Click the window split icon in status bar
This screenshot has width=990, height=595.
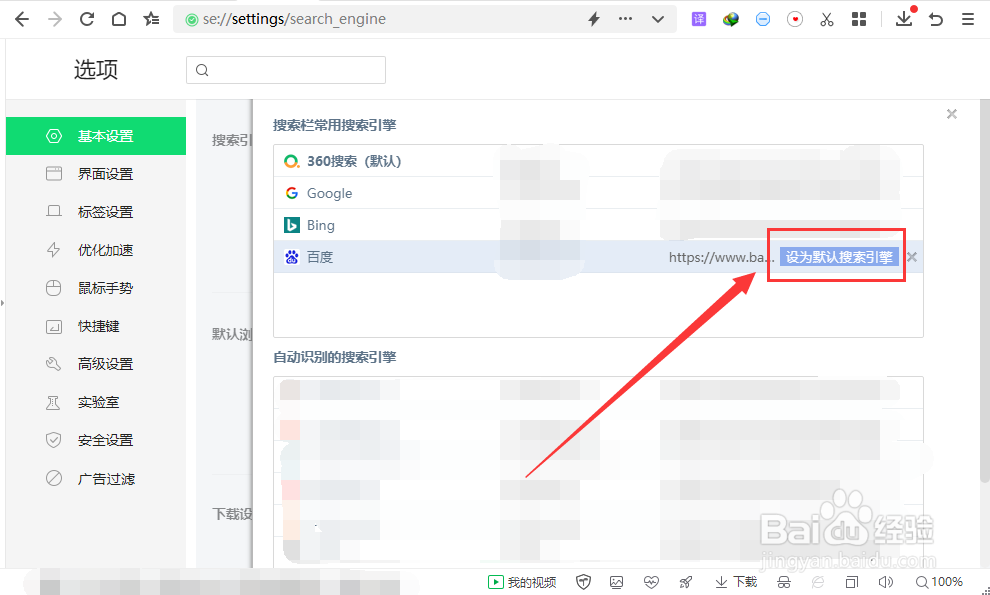pos(852,582)
